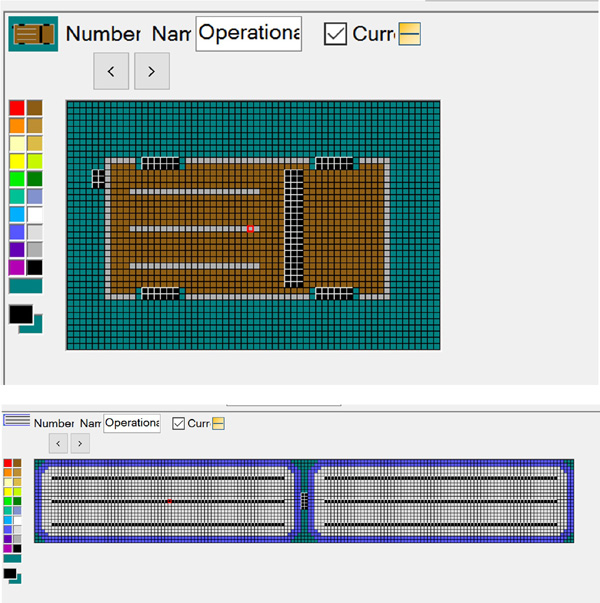
Task: Select the purple swatch in top palette
Action: tap(17, 250)
